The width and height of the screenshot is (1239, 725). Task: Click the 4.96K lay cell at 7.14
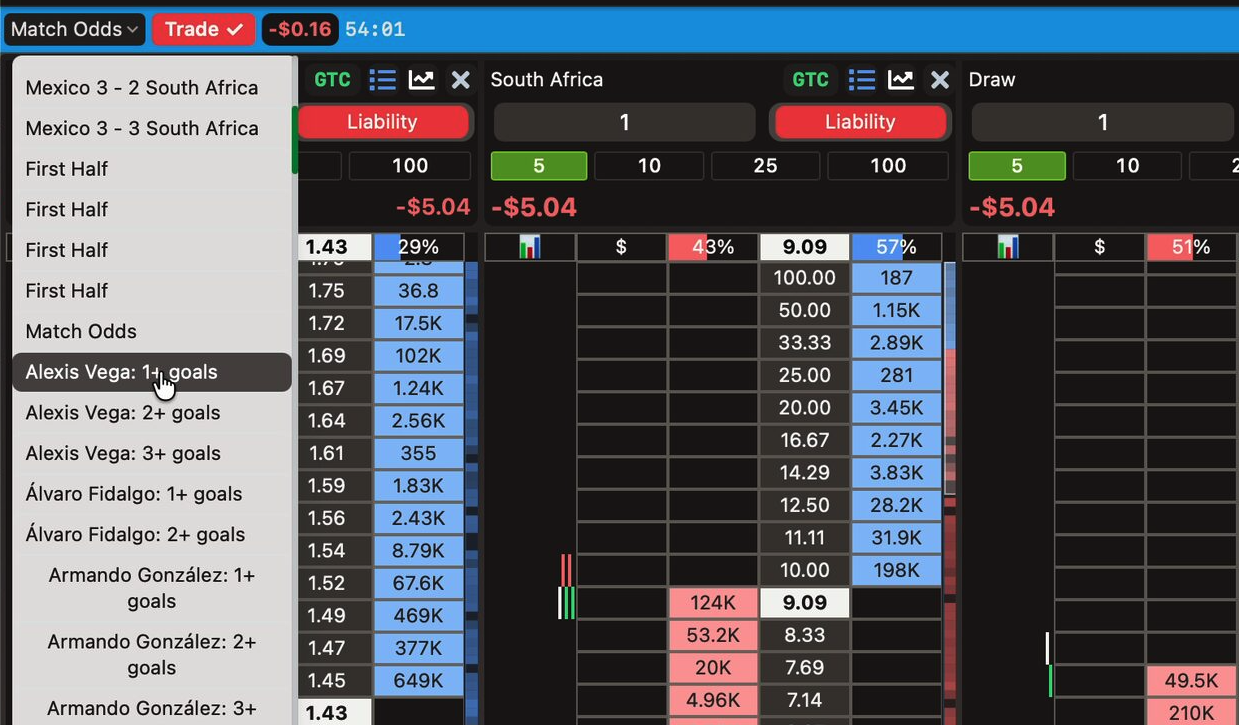click(713, 700)
